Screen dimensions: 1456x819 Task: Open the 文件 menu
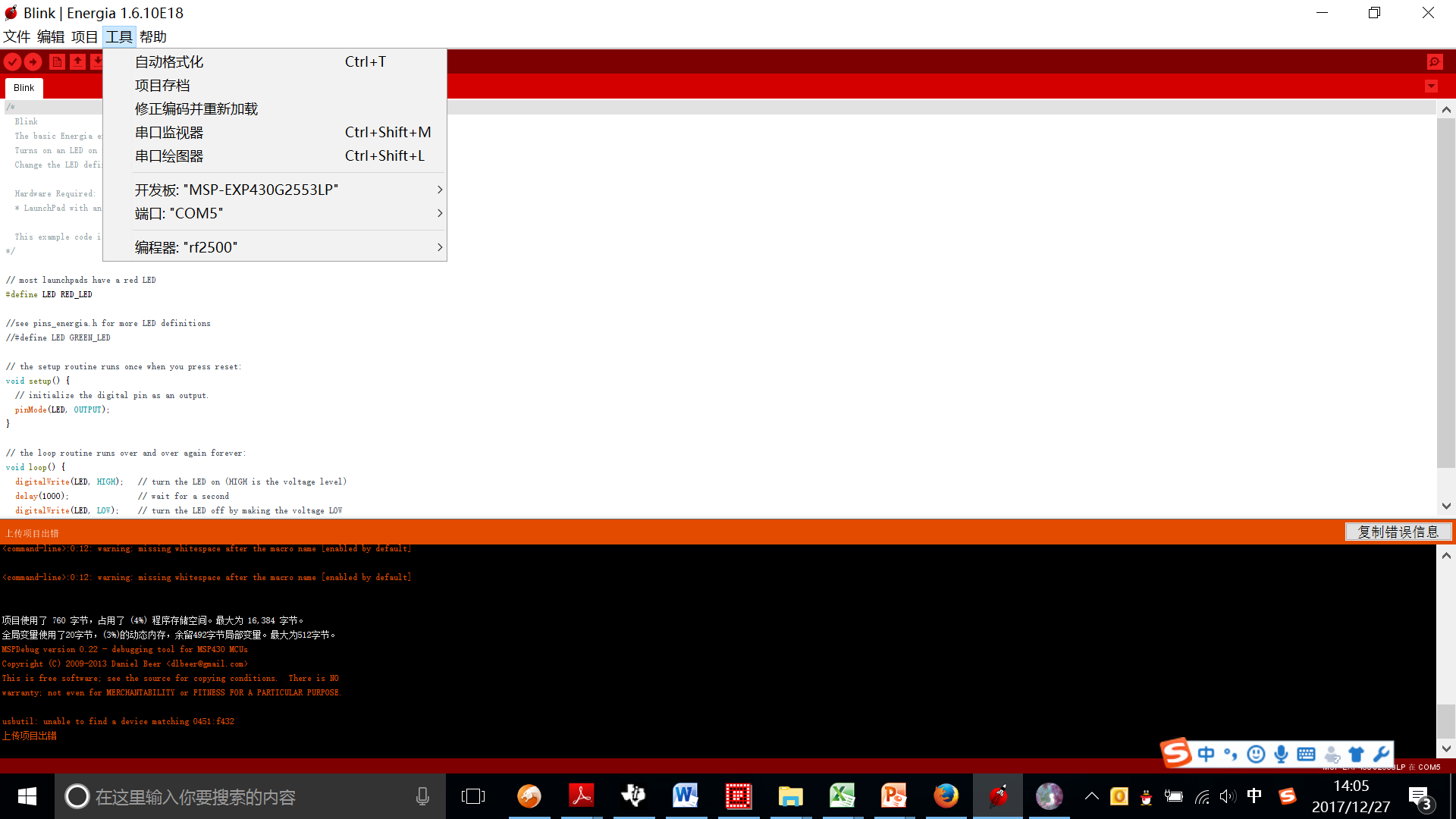click(17, 36)
